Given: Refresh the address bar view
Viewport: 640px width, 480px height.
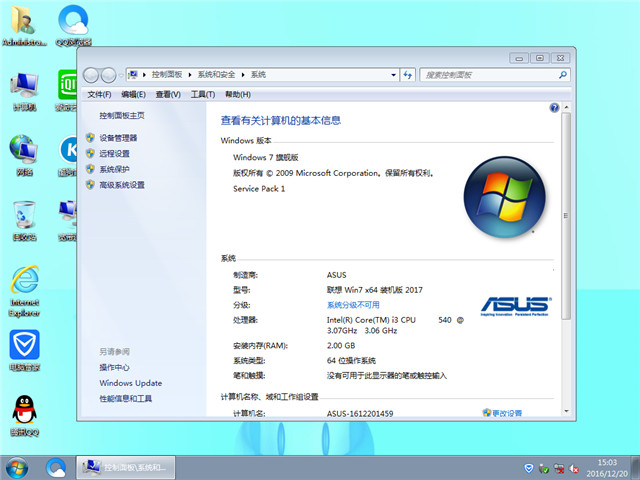Looking at the screenshot, I should pos(407,75).
